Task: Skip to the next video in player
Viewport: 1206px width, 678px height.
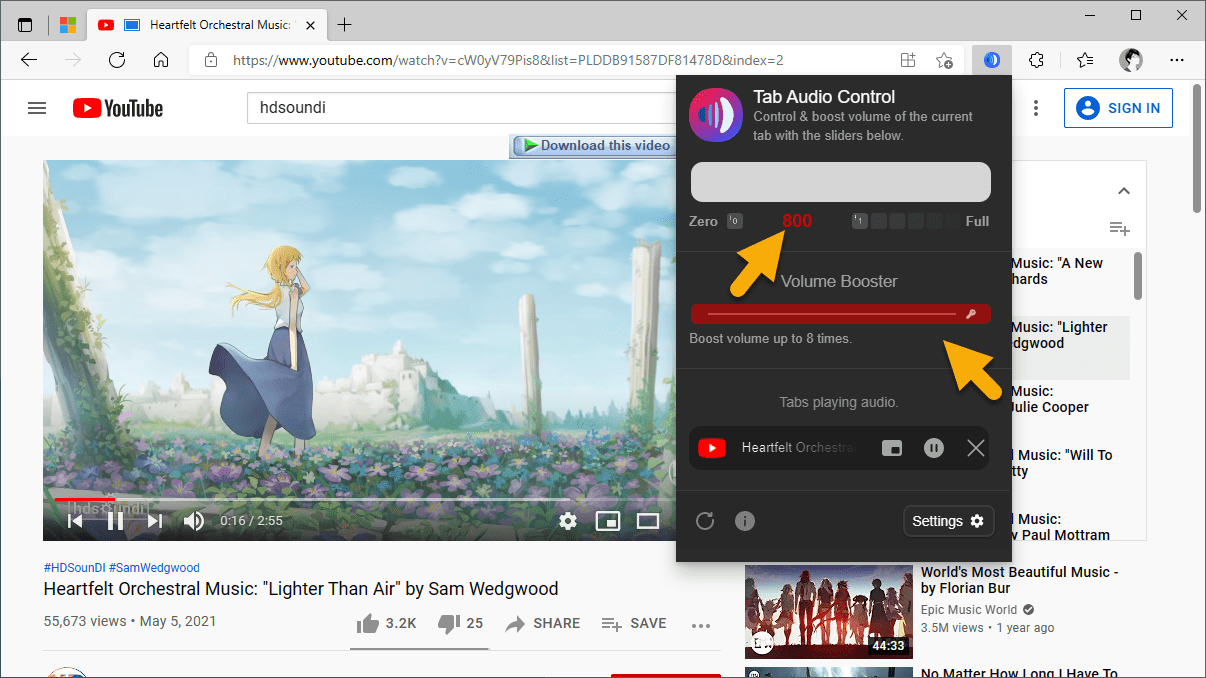Action: coord(154,521)
